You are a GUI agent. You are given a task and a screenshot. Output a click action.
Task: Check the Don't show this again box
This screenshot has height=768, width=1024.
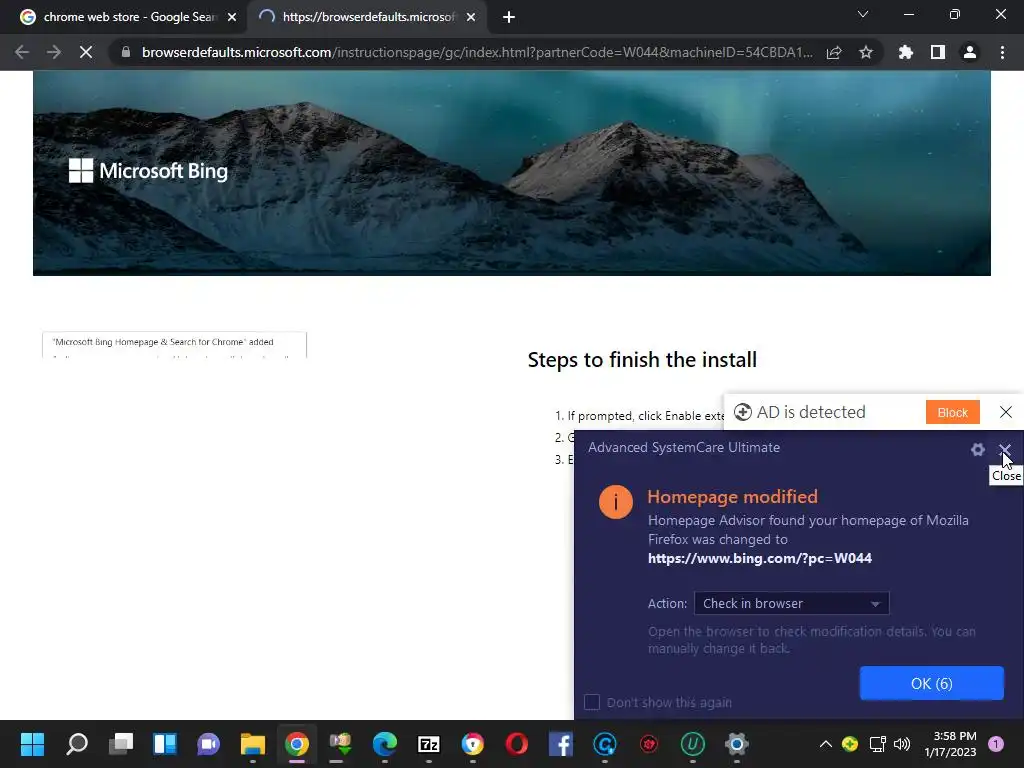(x=592, y=702)
